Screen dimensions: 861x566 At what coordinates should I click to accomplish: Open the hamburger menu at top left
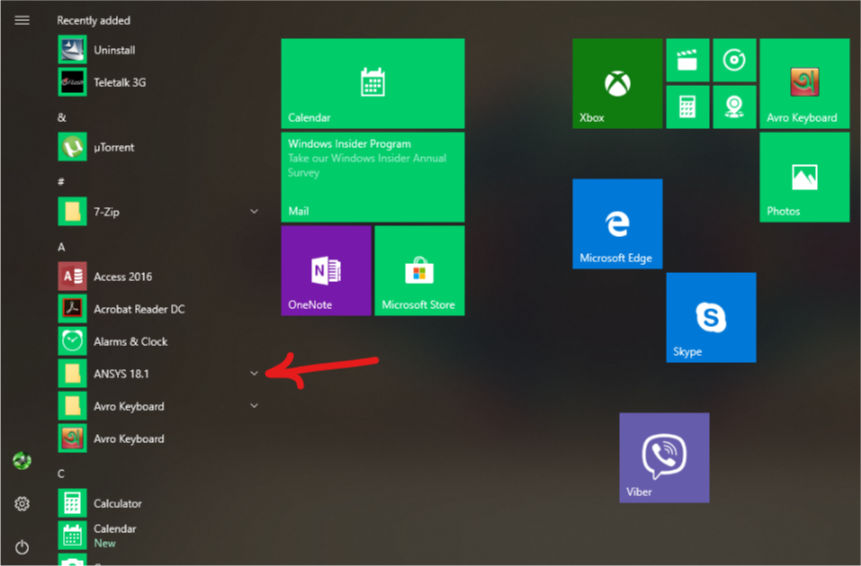[22, 20]
